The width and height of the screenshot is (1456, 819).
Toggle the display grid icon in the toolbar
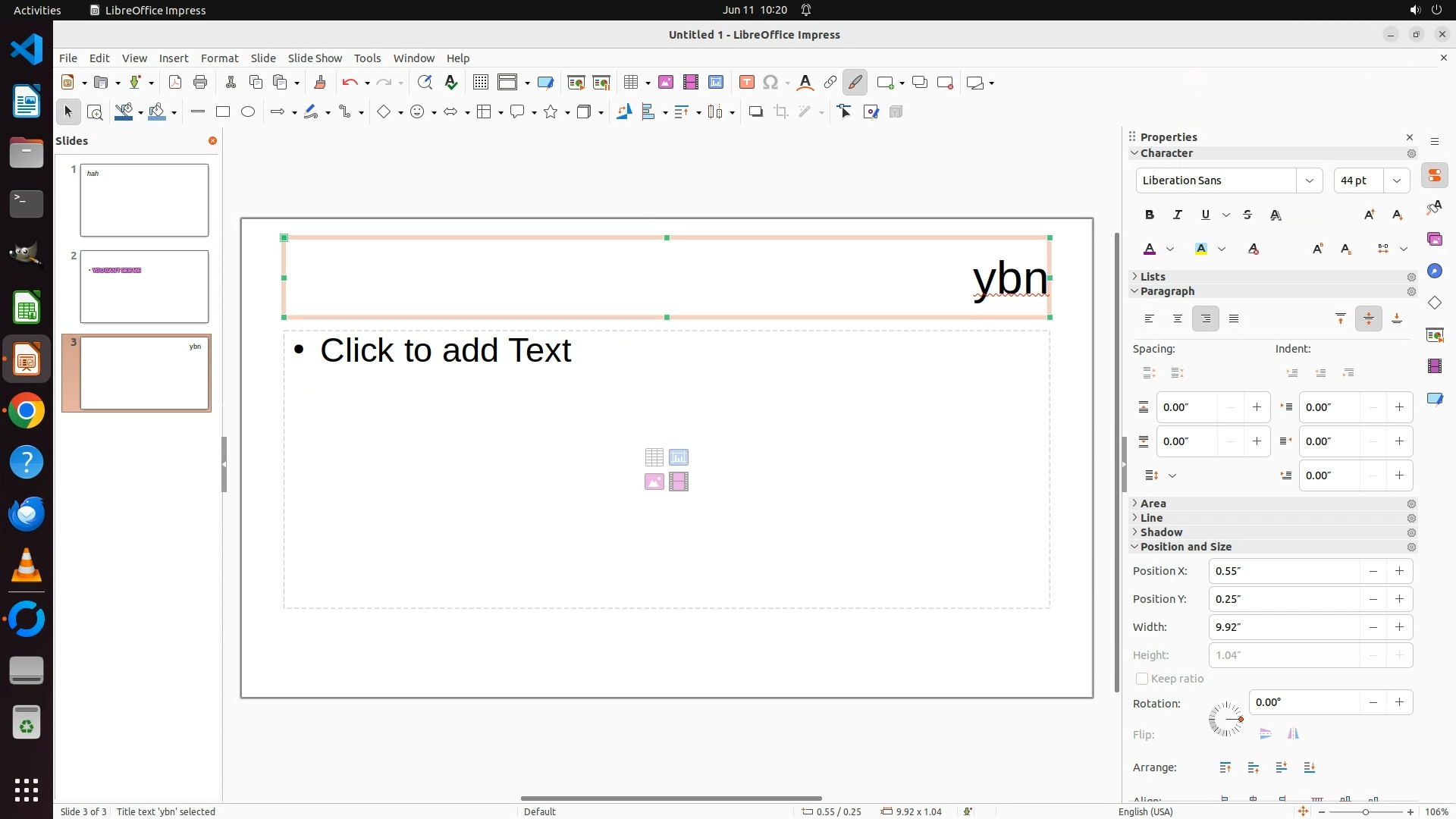tap(480, 83)
